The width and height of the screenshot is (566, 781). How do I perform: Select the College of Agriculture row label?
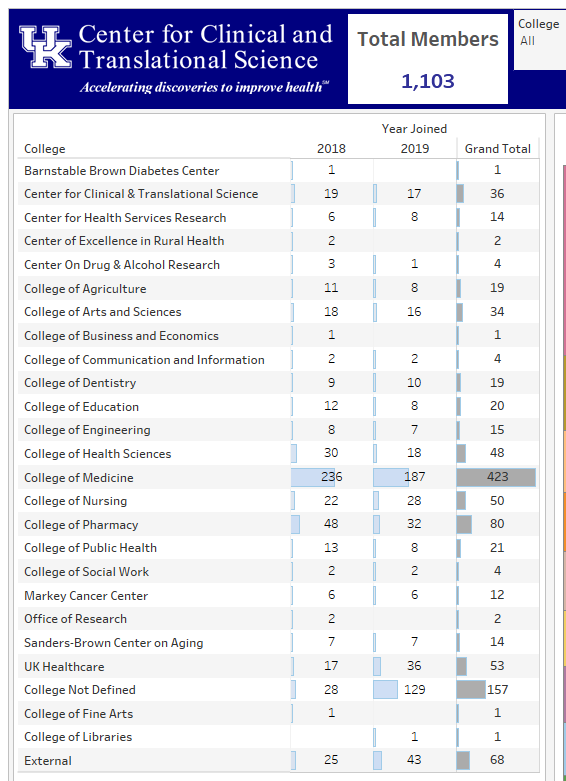[x=85, y=288]
